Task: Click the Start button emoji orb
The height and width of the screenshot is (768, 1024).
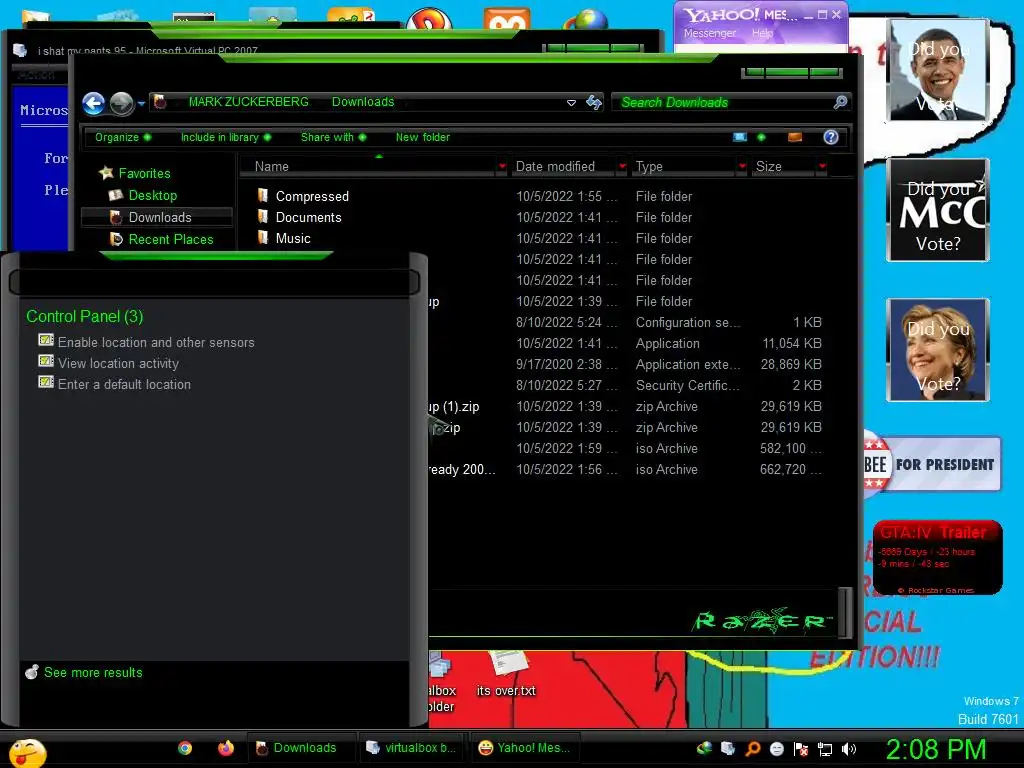Action: point(27,752)
